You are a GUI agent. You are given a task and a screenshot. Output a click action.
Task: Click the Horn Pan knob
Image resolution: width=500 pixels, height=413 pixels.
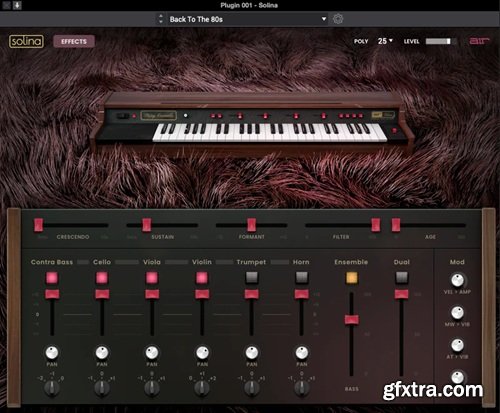302,352
